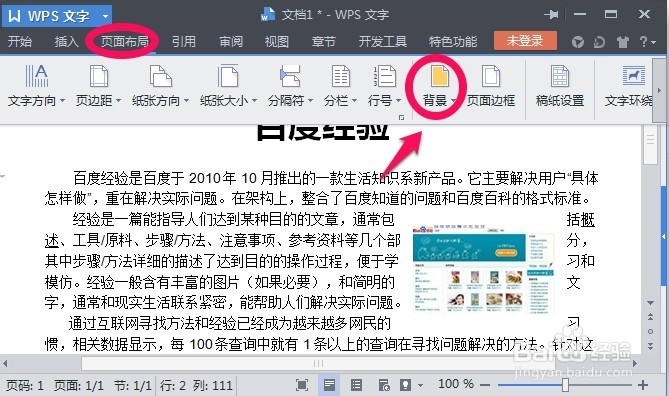Insert a break with 分隔符 icon
Screen dimensions: 669x396
[290, 76]
